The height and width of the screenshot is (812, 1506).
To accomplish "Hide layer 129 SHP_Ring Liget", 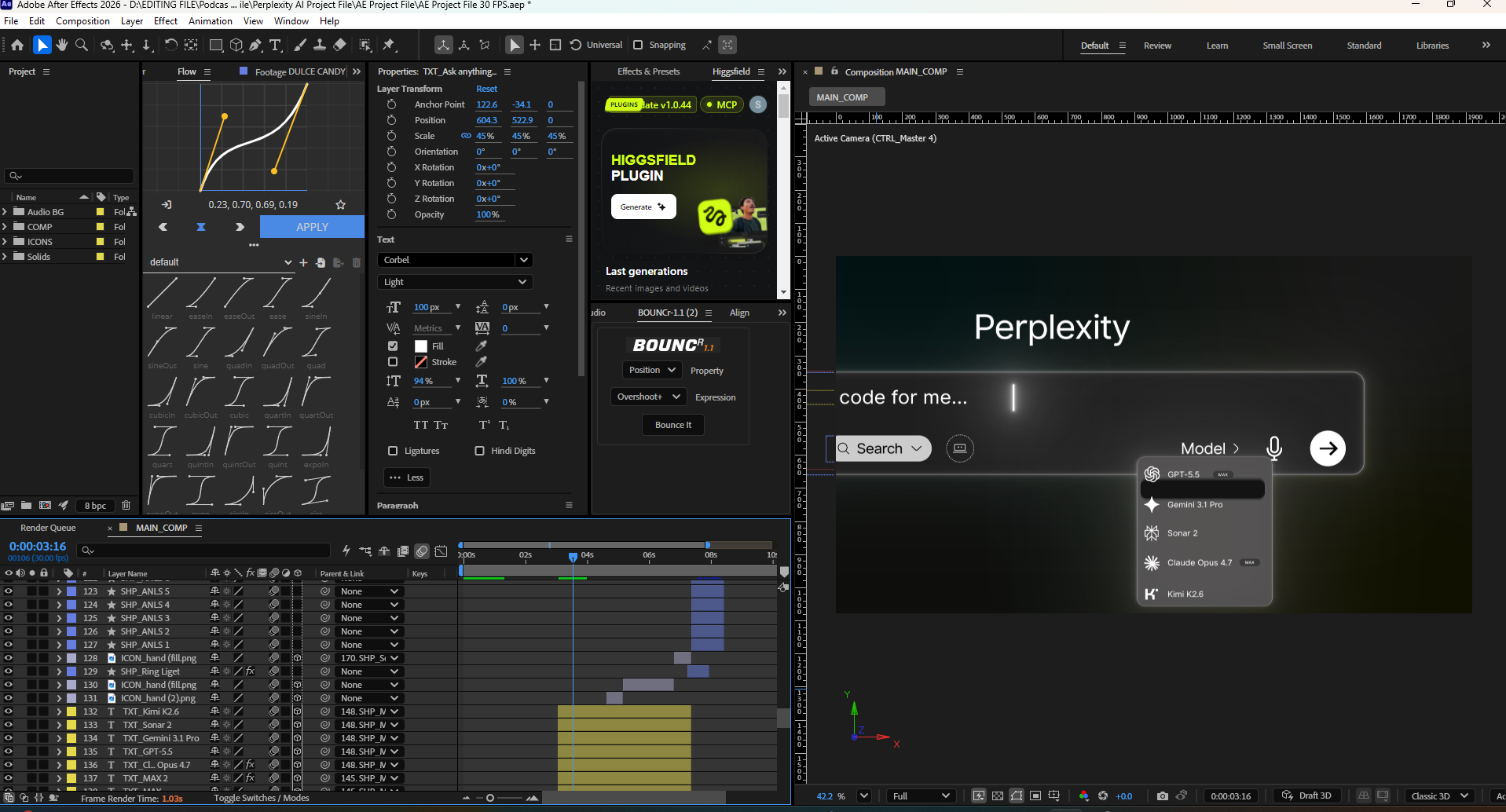I will click(9, 671).
